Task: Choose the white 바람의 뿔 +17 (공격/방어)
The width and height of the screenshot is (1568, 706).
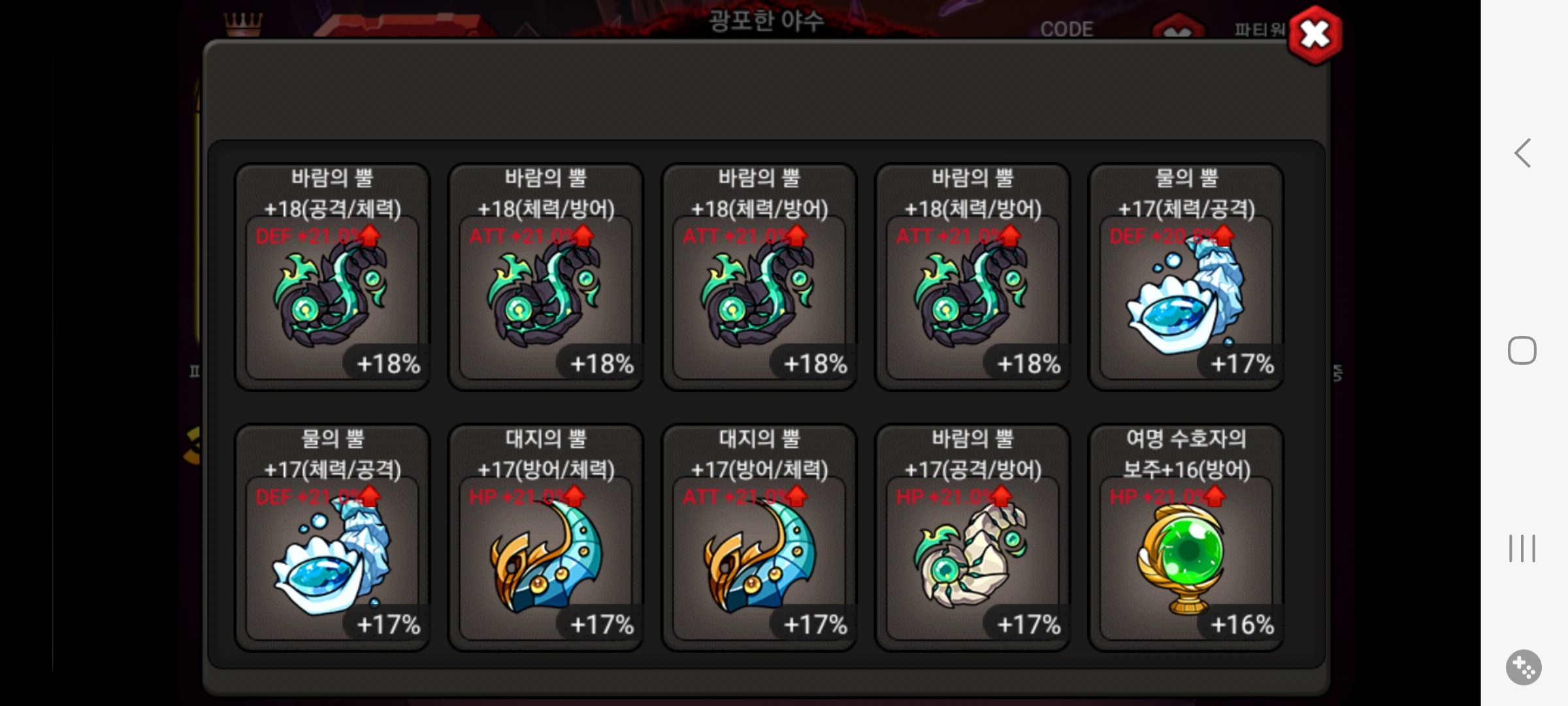Action: [973, 538]
